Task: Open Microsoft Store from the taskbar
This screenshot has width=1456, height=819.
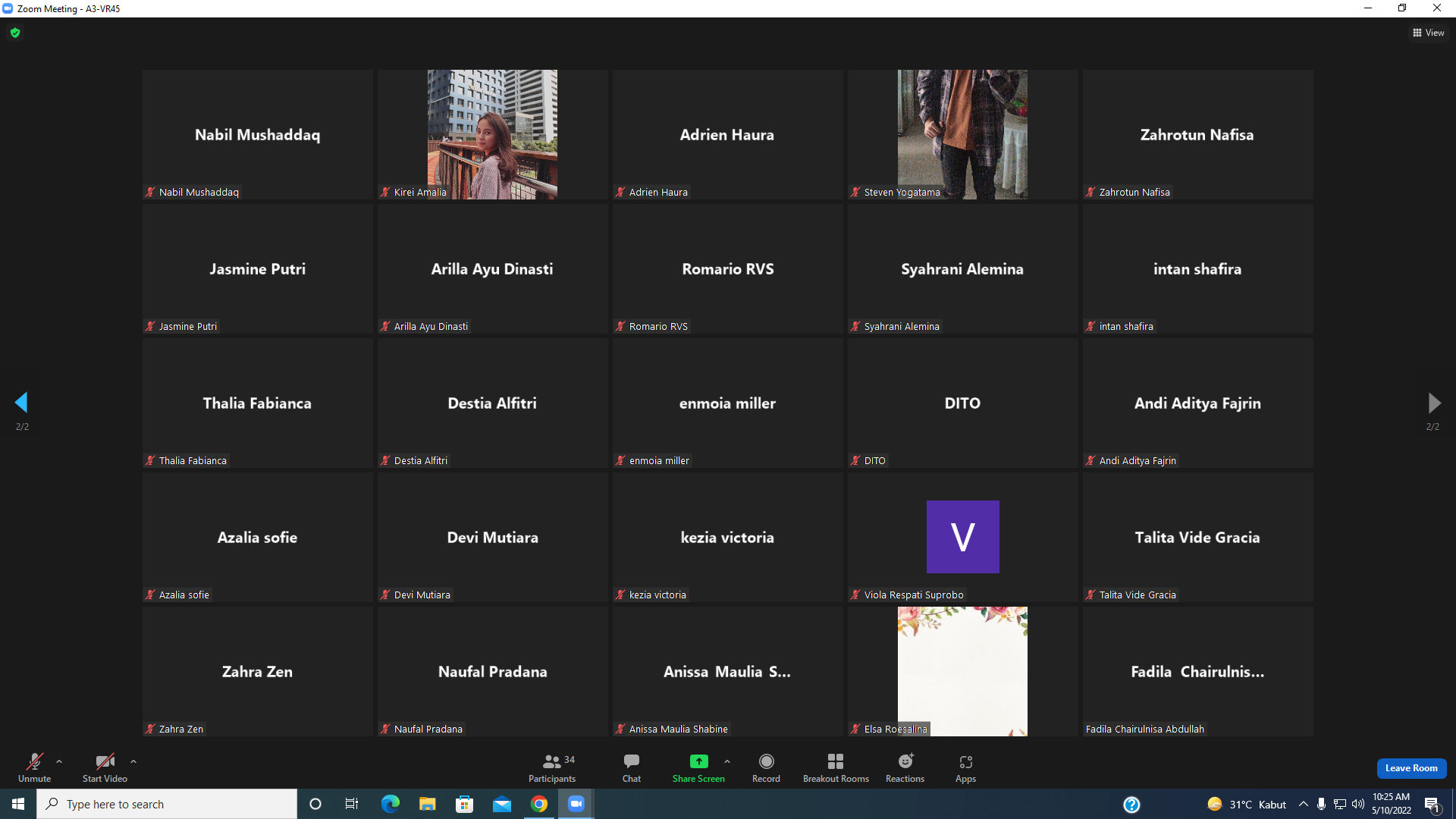Action: point(464,804)
